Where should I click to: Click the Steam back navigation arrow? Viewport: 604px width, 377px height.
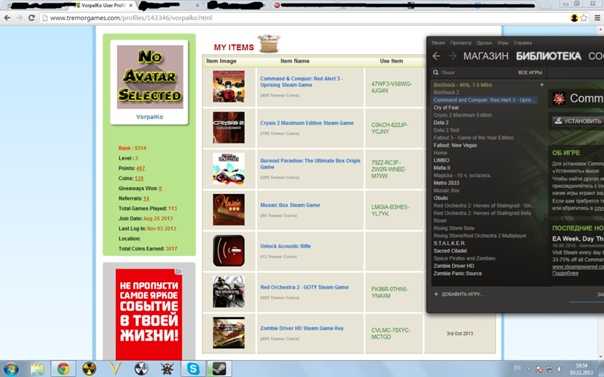pos(436,56)
